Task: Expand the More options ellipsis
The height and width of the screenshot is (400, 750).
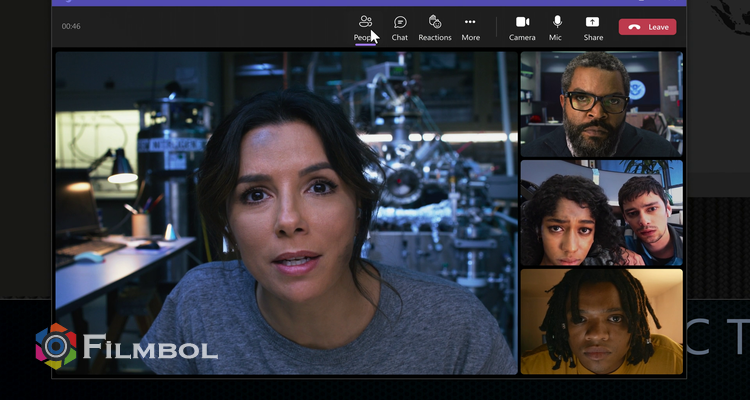Action: click(470, 22)
